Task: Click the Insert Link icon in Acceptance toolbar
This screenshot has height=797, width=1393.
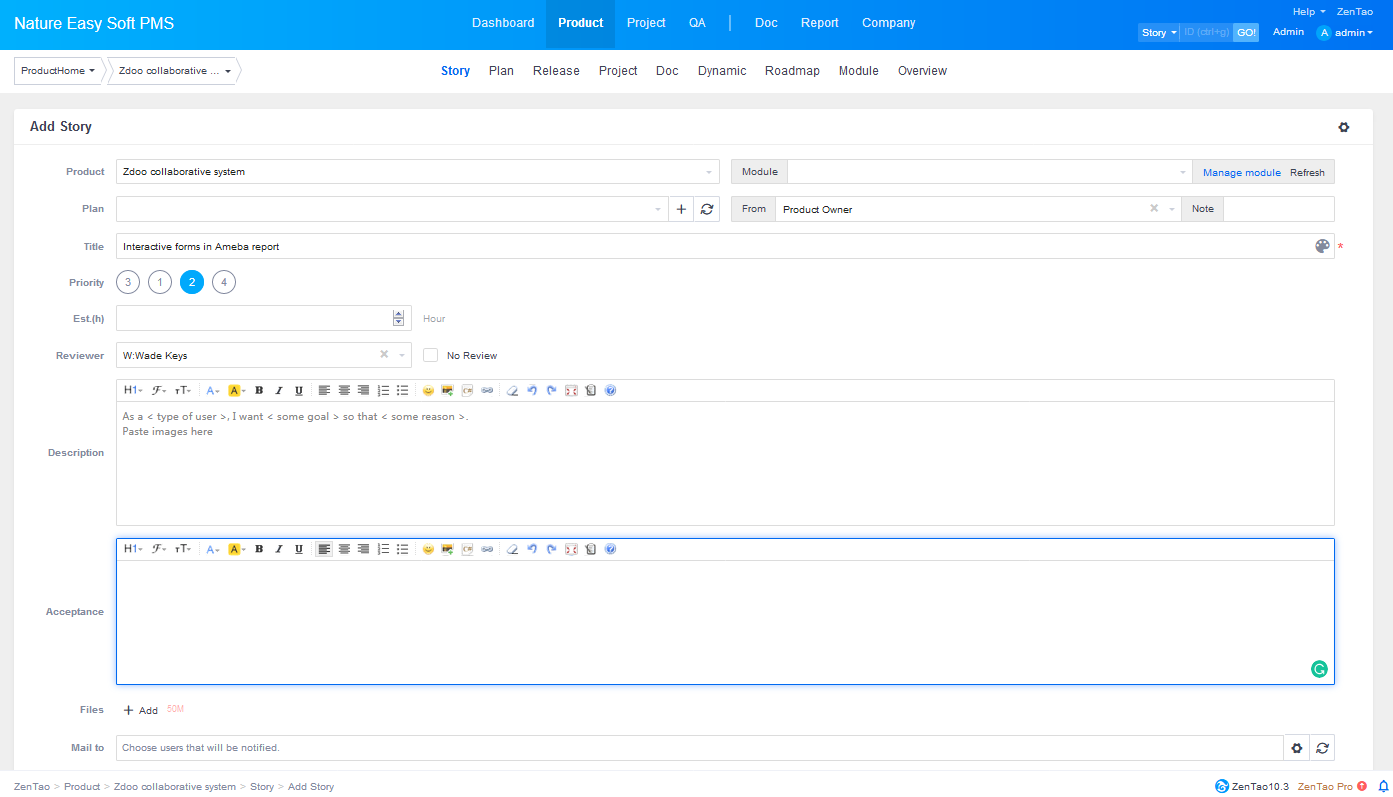Action: pos(487,549)
